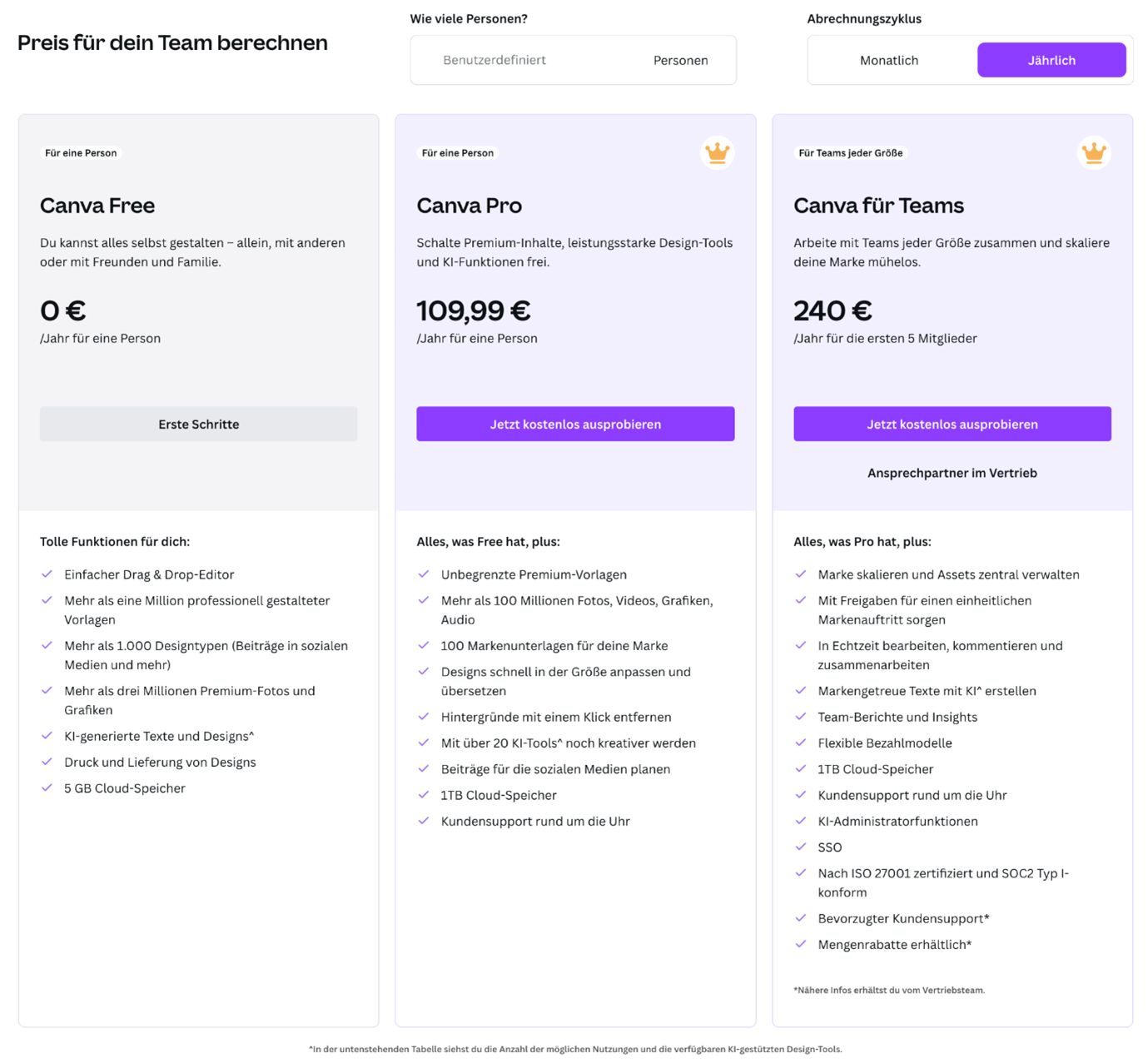Start free trial on the Canva für Teams card

(x=952, y=424)
